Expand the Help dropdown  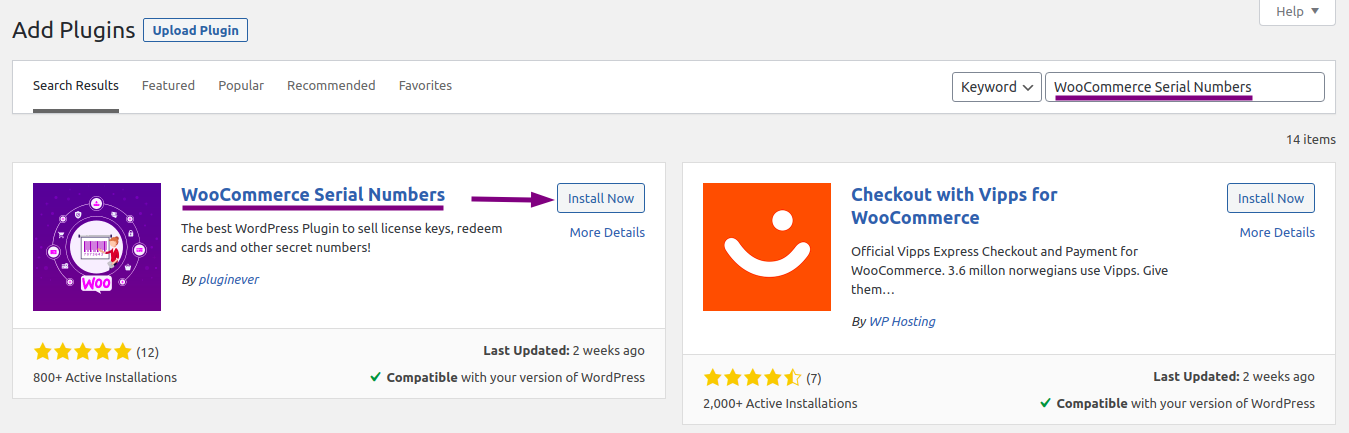pyautogui.click(x=1298, y=12)
